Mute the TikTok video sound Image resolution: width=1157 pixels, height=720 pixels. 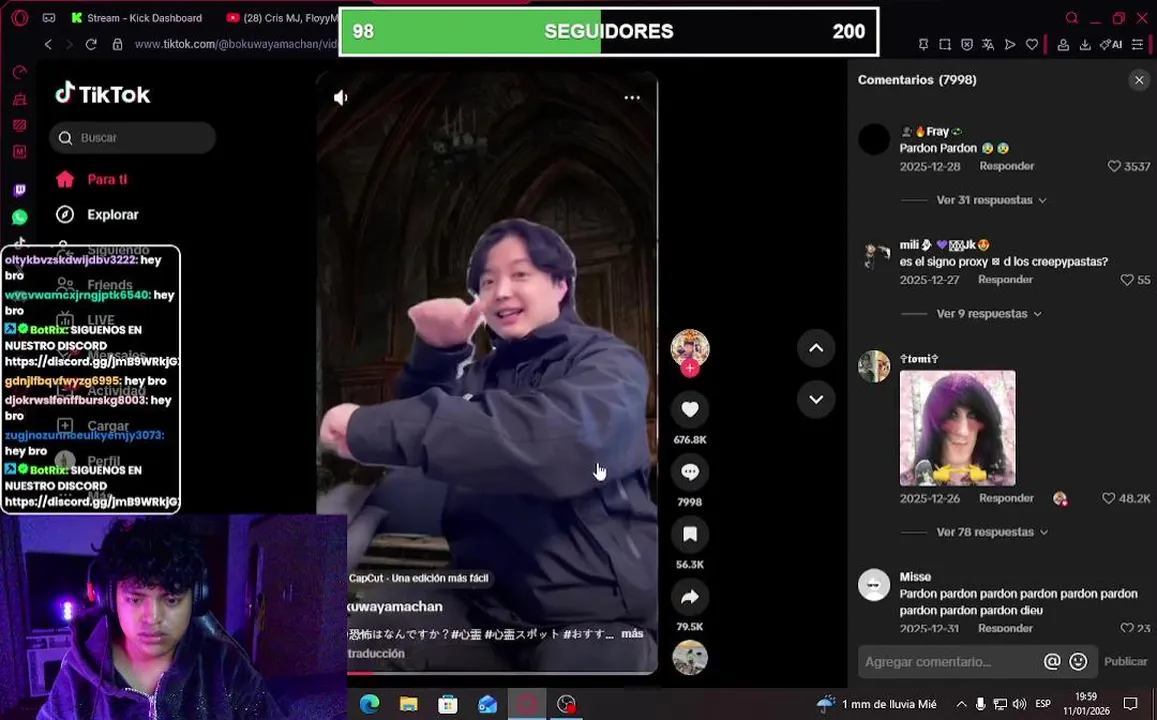[341, 97]
